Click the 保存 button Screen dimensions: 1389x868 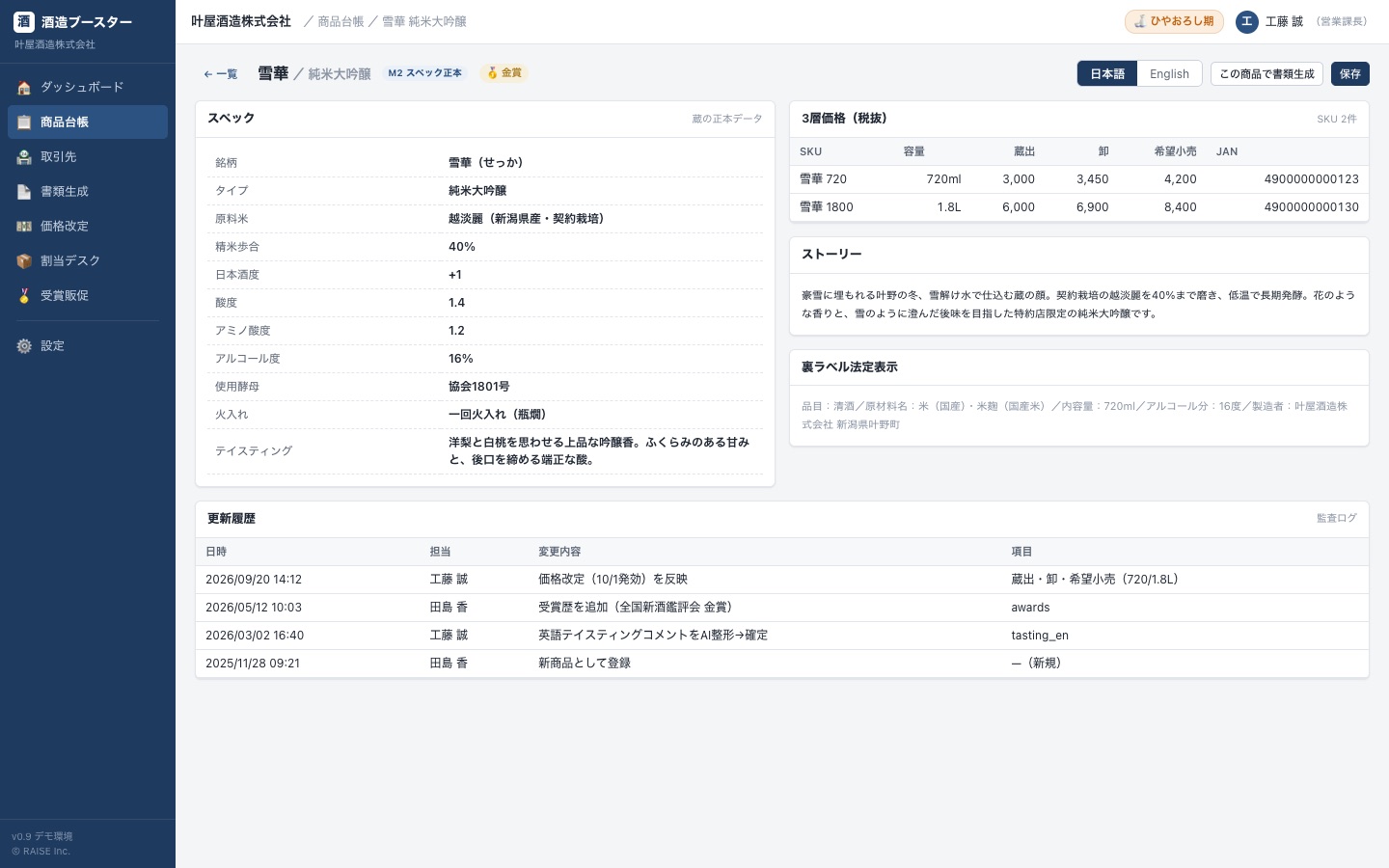pos(1350,74)
